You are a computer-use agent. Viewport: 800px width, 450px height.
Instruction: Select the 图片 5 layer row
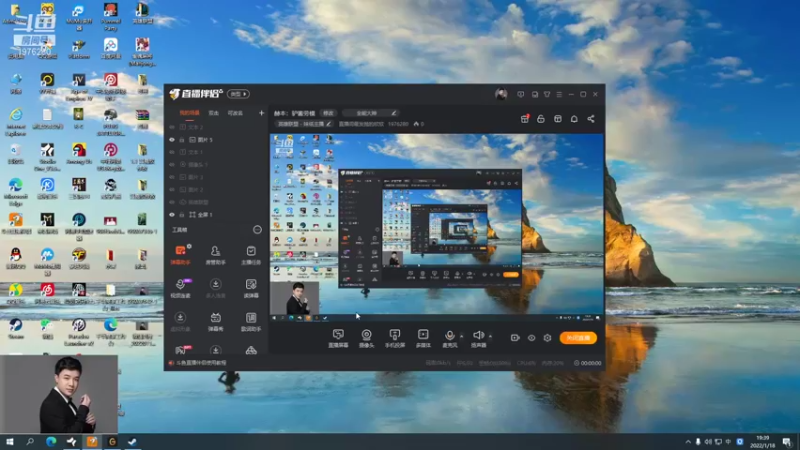(x=215, y=140)
